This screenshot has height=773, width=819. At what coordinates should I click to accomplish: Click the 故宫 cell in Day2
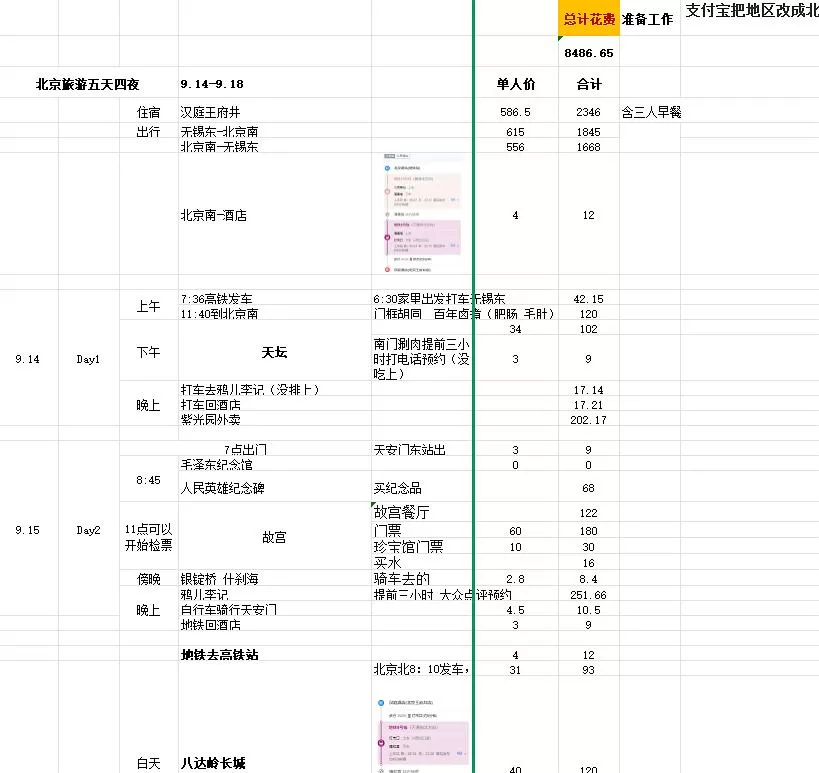coord(274,537)
